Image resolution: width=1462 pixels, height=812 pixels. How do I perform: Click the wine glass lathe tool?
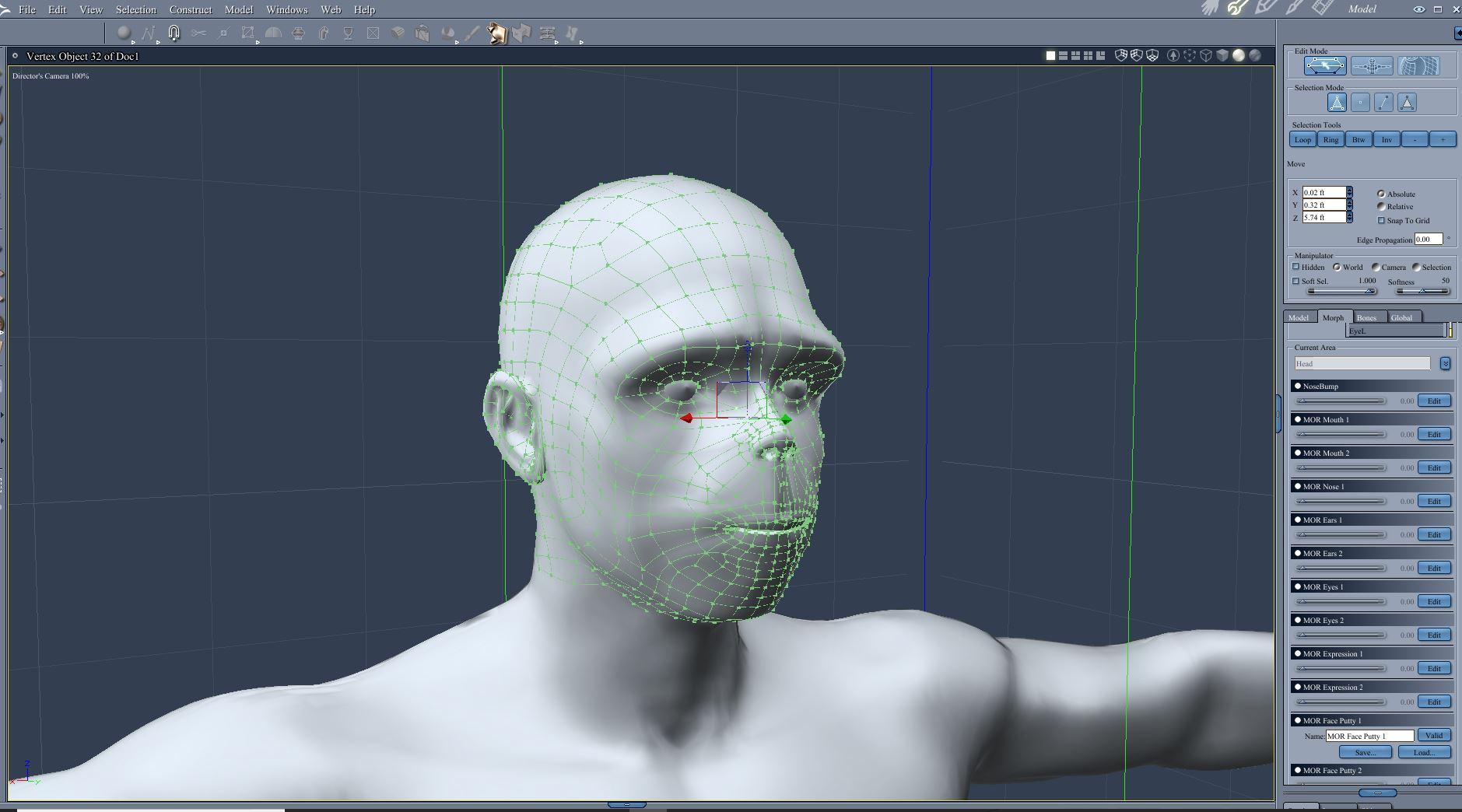tap(348, 33)
